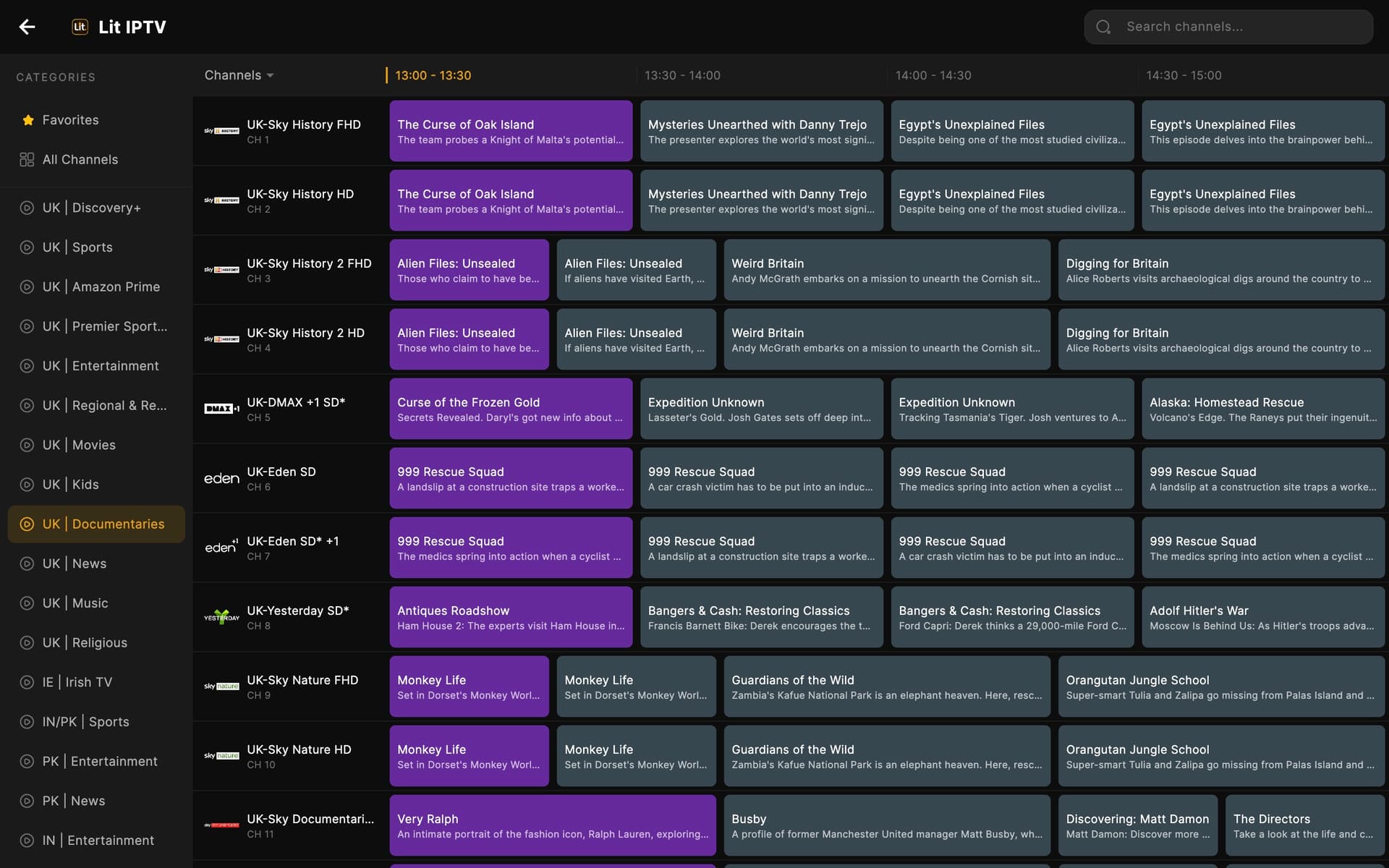1389x868 pixels.
Task: Select the UK | Documentaries category
Action: [96, 524]
